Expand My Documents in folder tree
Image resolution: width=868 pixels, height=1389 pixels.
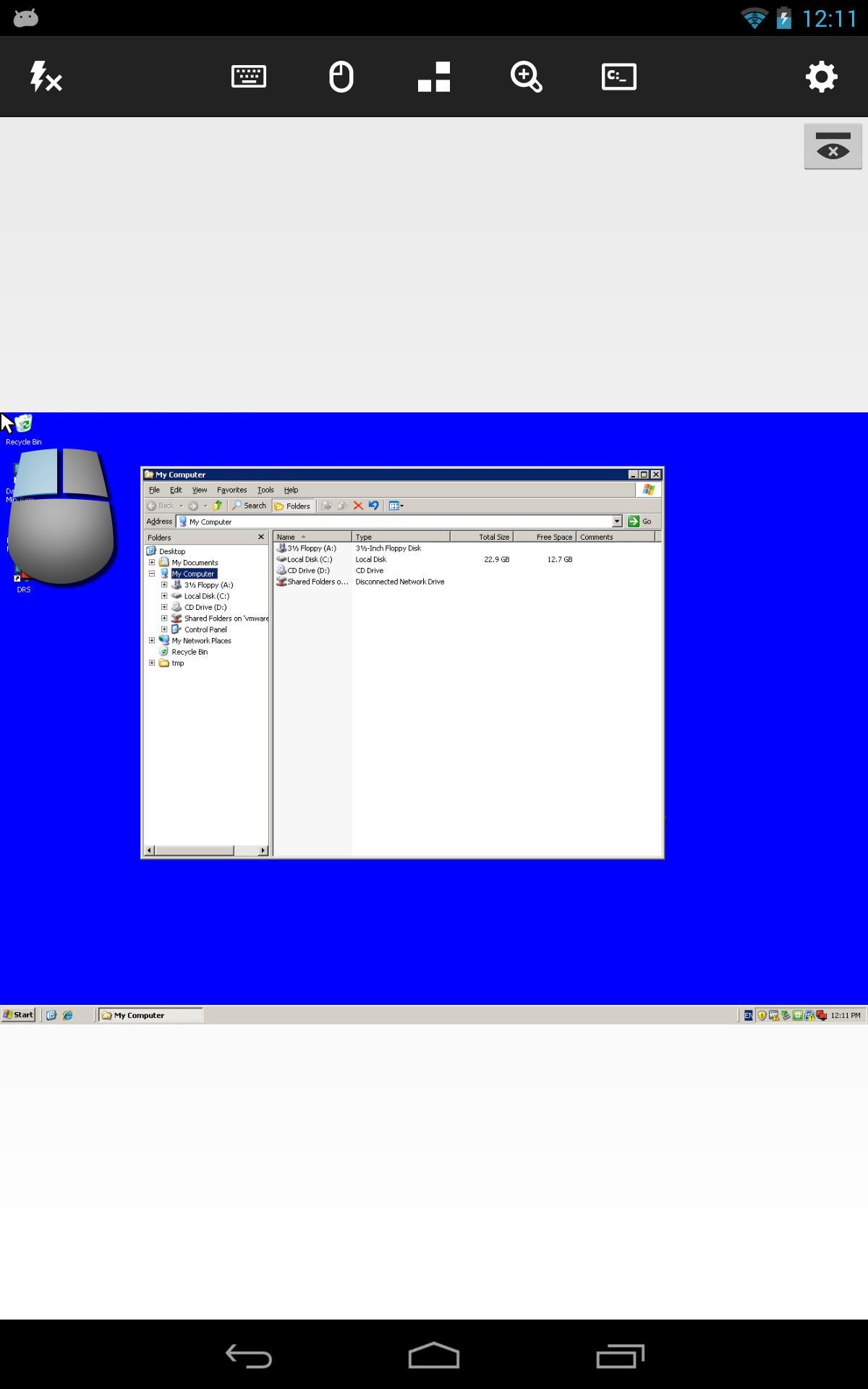tap(152, 562)
